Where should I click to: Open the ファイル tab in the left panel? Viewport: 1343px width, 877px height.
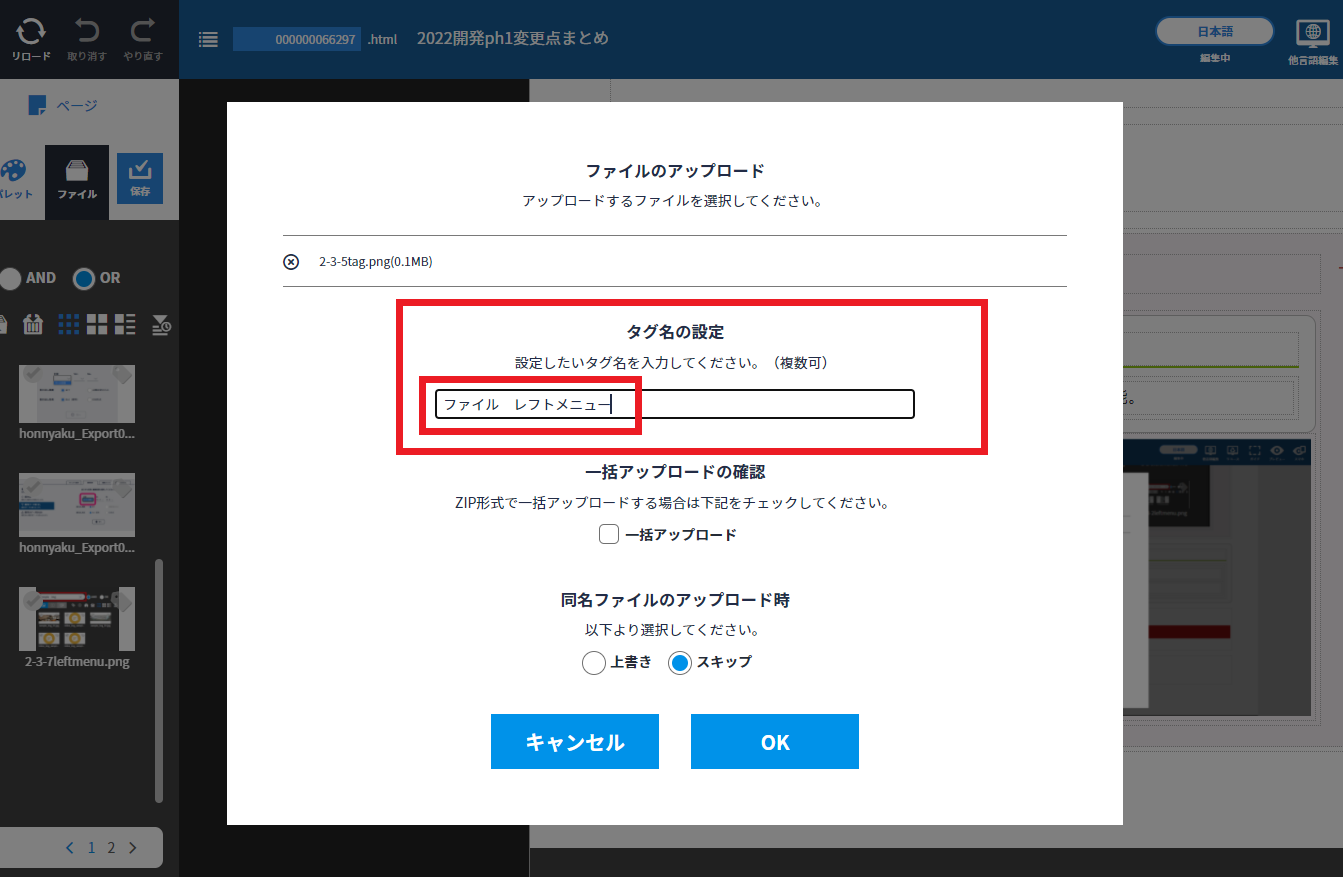tap(77, 181)
